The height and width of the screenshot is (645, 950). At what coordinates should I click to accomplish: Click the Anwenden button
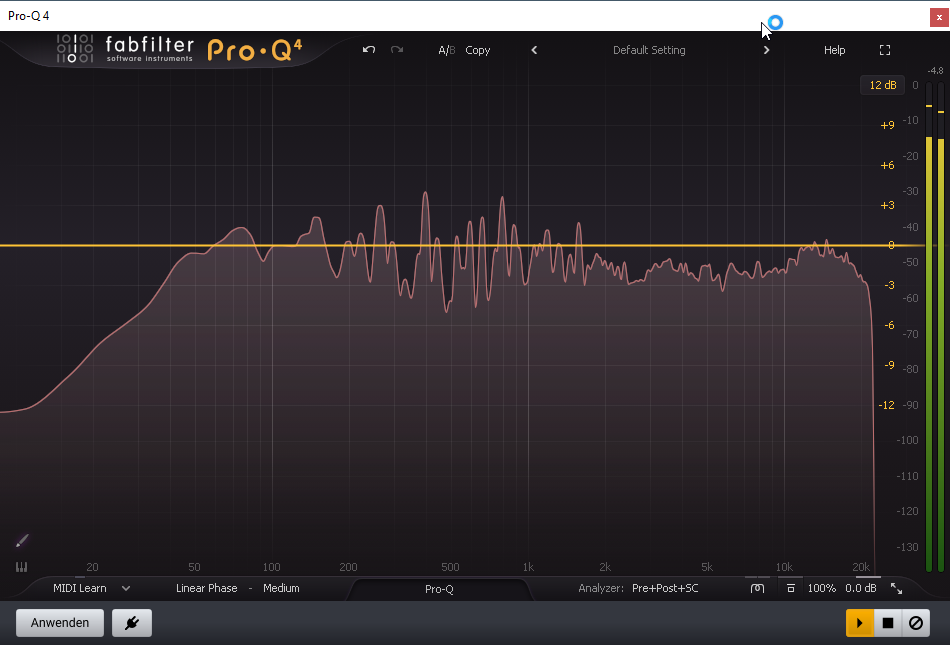point(60,623)
